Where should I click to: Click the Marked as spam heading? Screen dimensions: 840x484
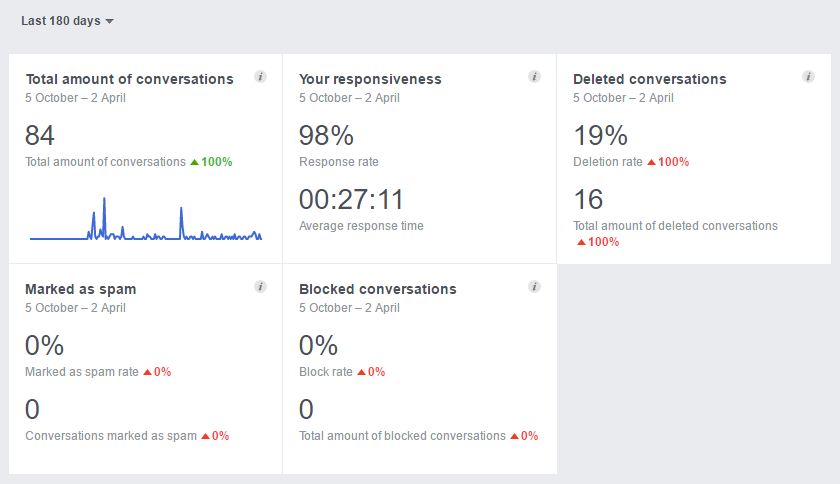click(80, 289)
